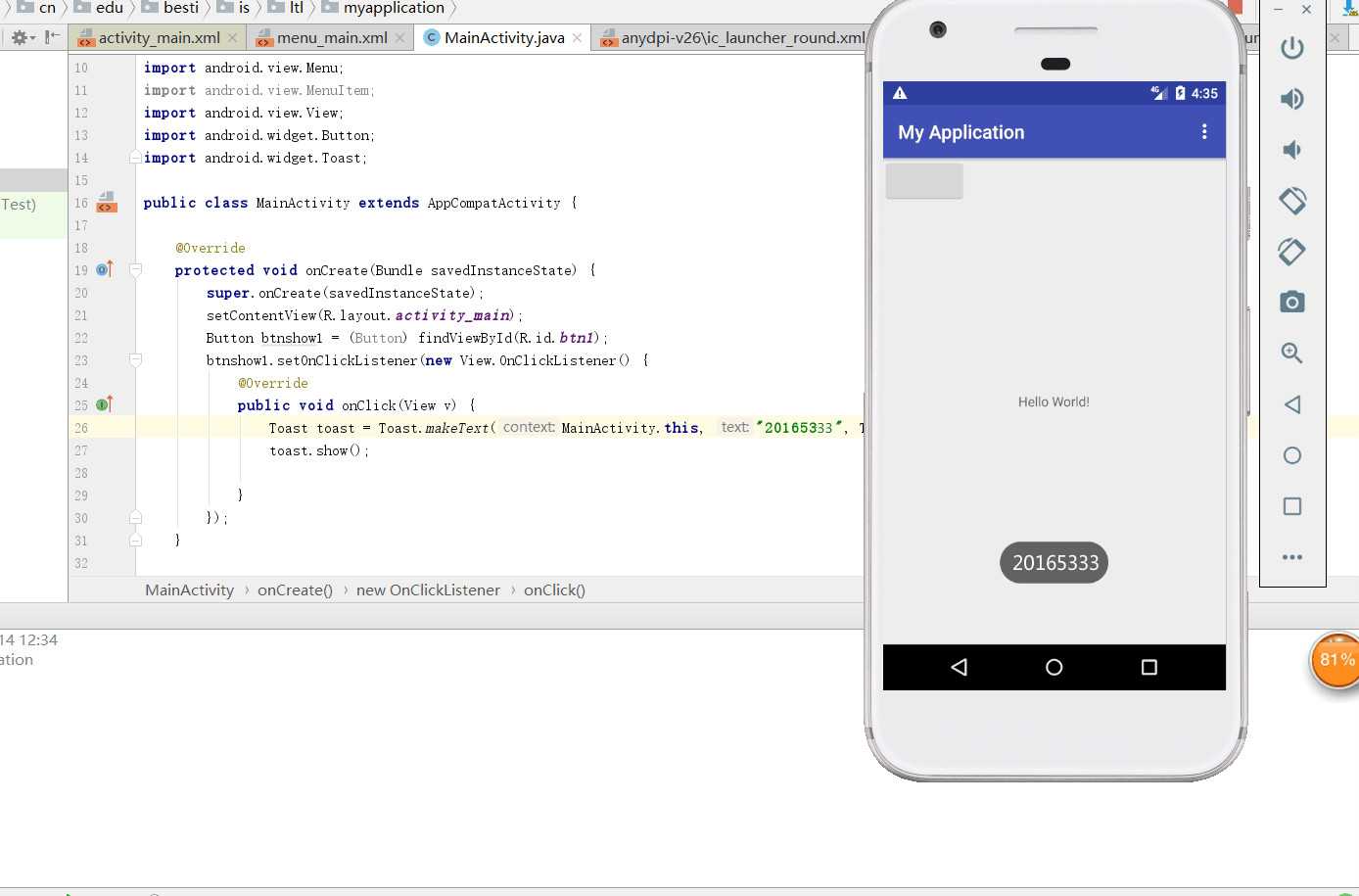
Task: Click the onCreate() breadcrumb in editor footer
Action: pos(295,589)
